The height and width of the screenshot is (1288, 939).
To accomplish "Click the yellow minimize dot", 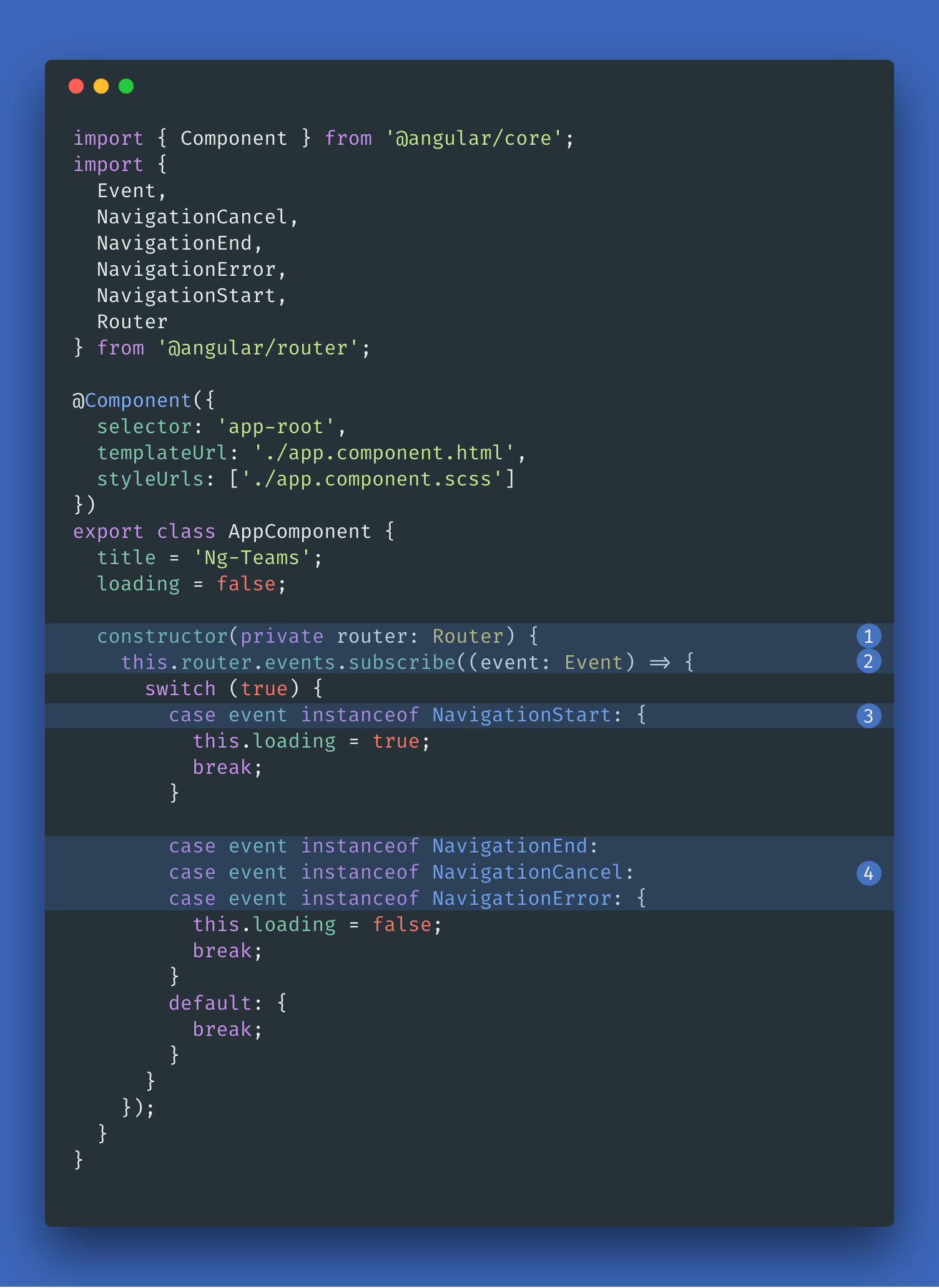I will click(101, 86).
